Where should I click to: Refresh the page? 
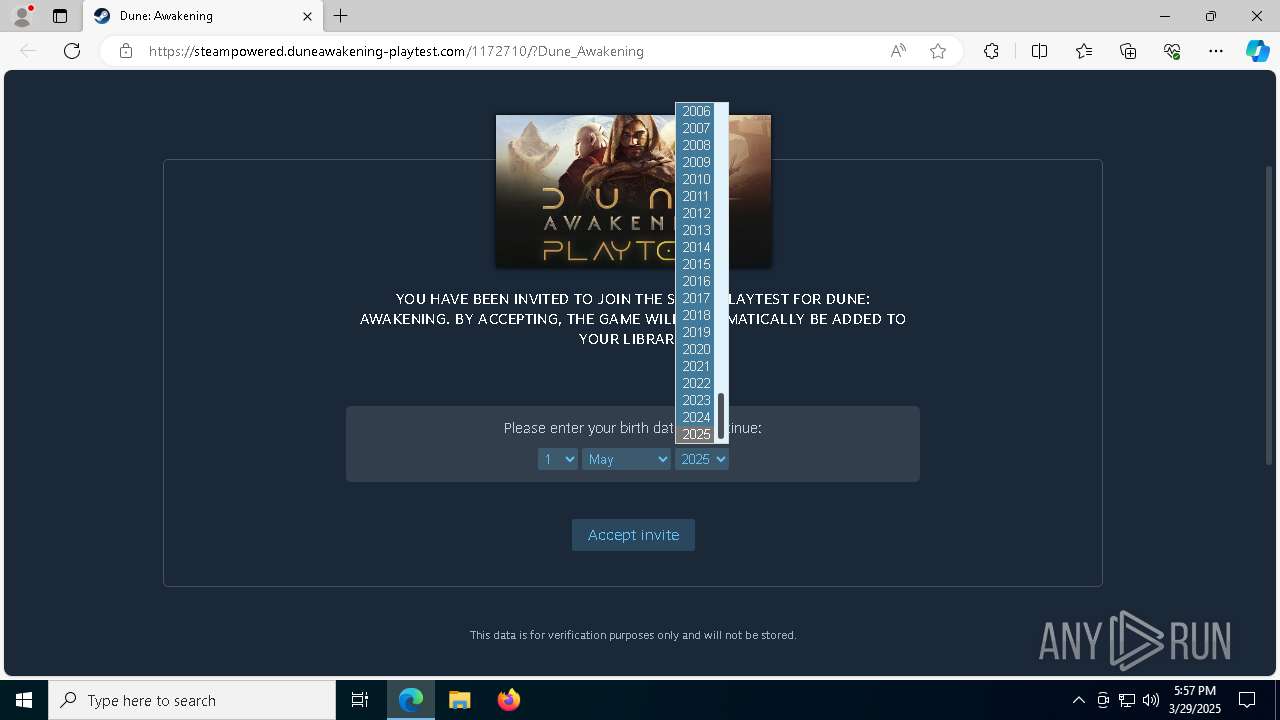tap(72, 51)
